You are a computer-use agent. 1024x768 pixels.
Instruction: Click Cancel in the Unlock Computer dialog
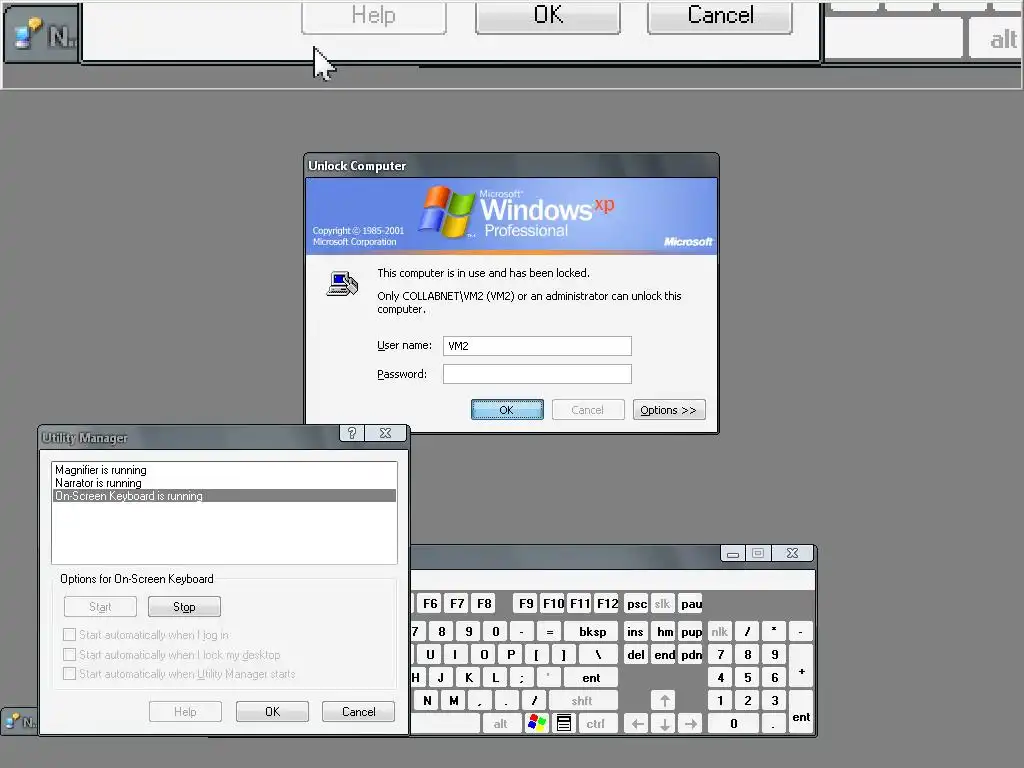[588, 409]
